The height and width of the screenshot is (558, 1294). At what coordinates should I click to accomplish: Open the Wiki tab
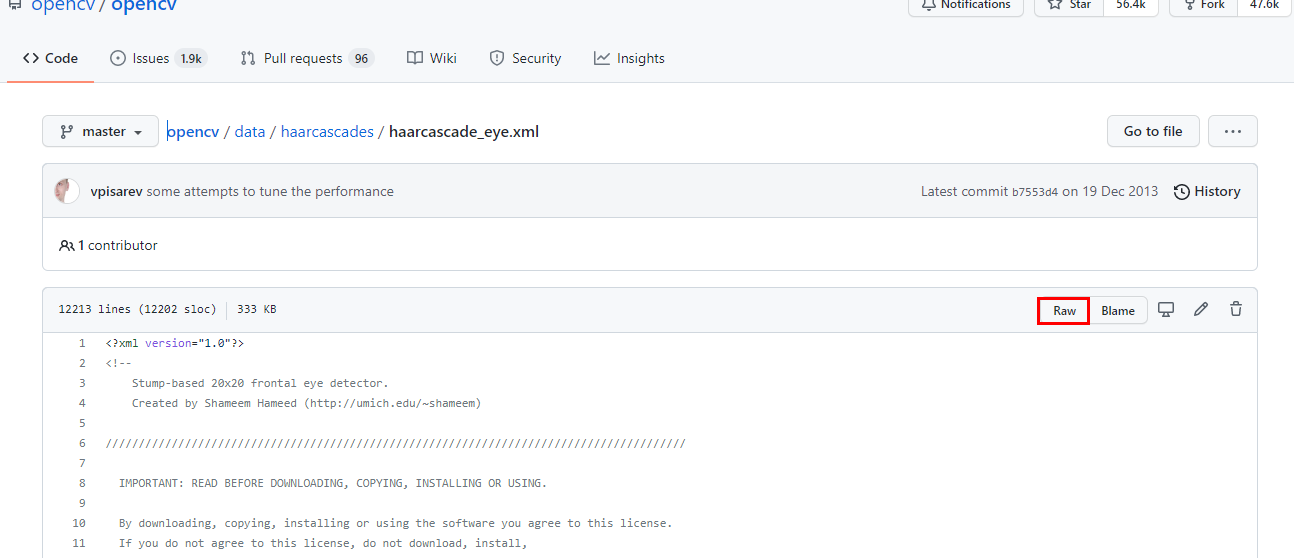pos(432,58)
